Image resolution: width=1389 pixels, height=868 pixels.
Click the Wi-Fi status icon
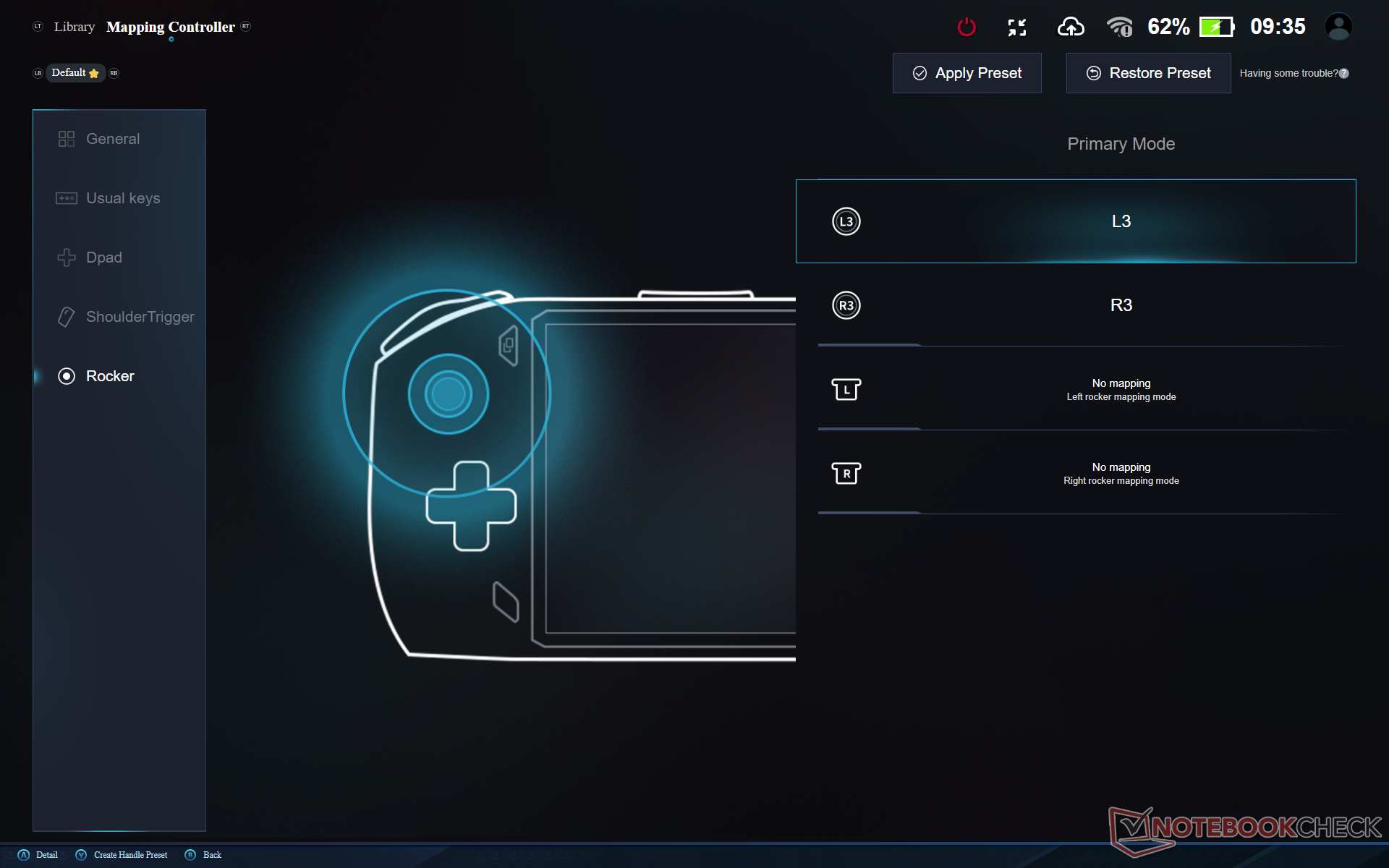coord(1119,27)
